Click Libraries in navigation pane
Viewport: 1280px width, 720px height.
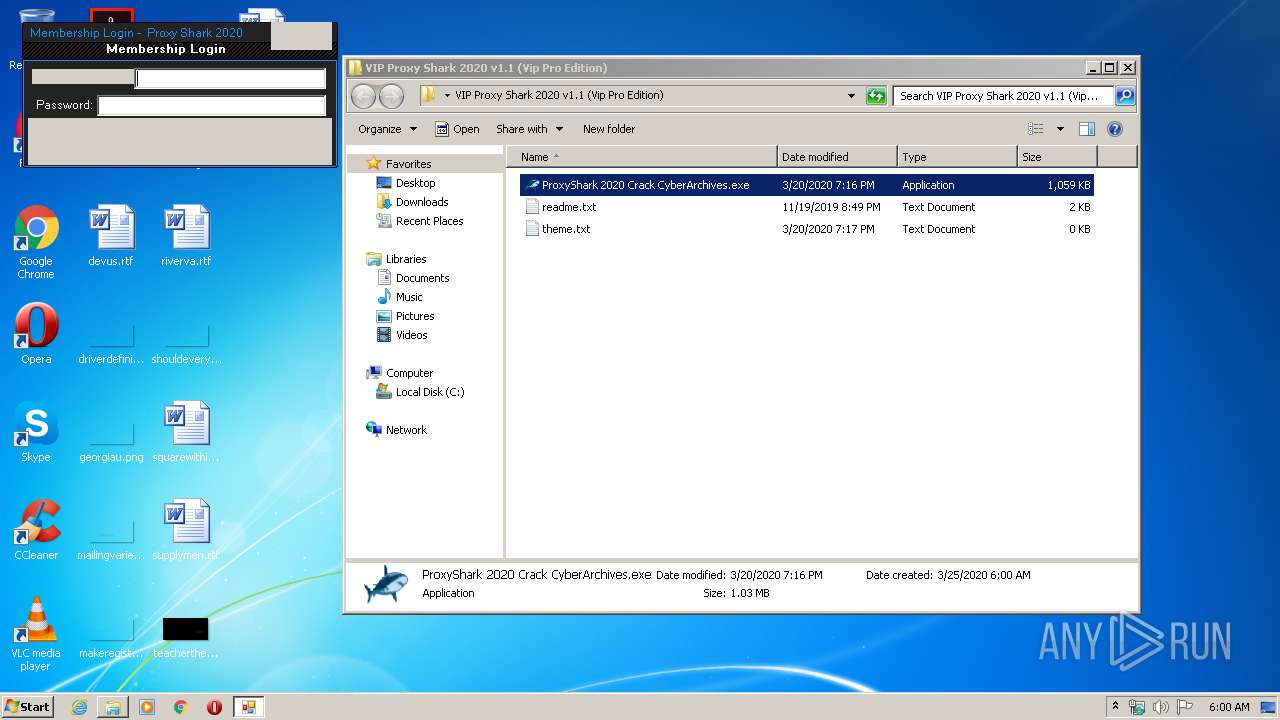pos(406,259)
